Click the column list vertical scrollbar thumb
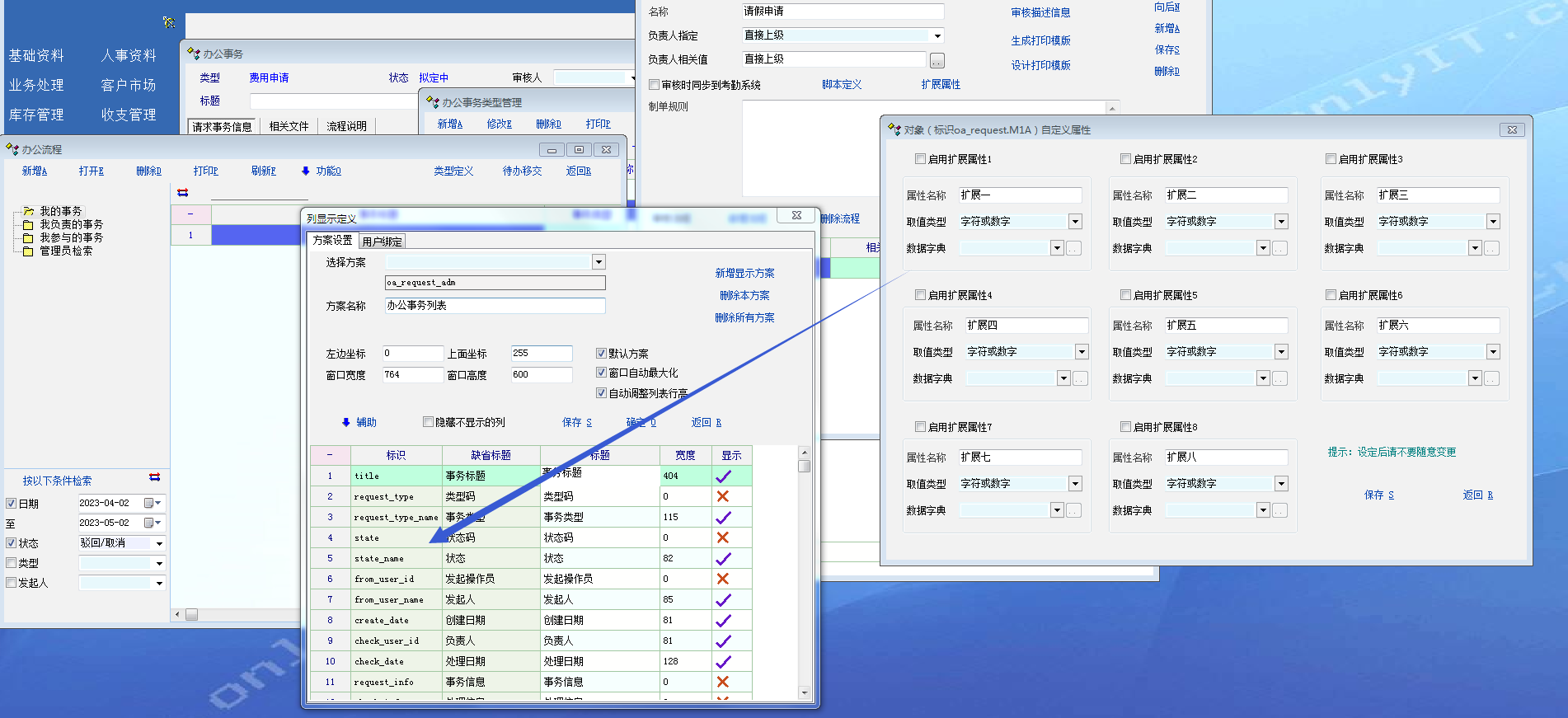This screenshot has height=718, width=1568. [805, 466]
